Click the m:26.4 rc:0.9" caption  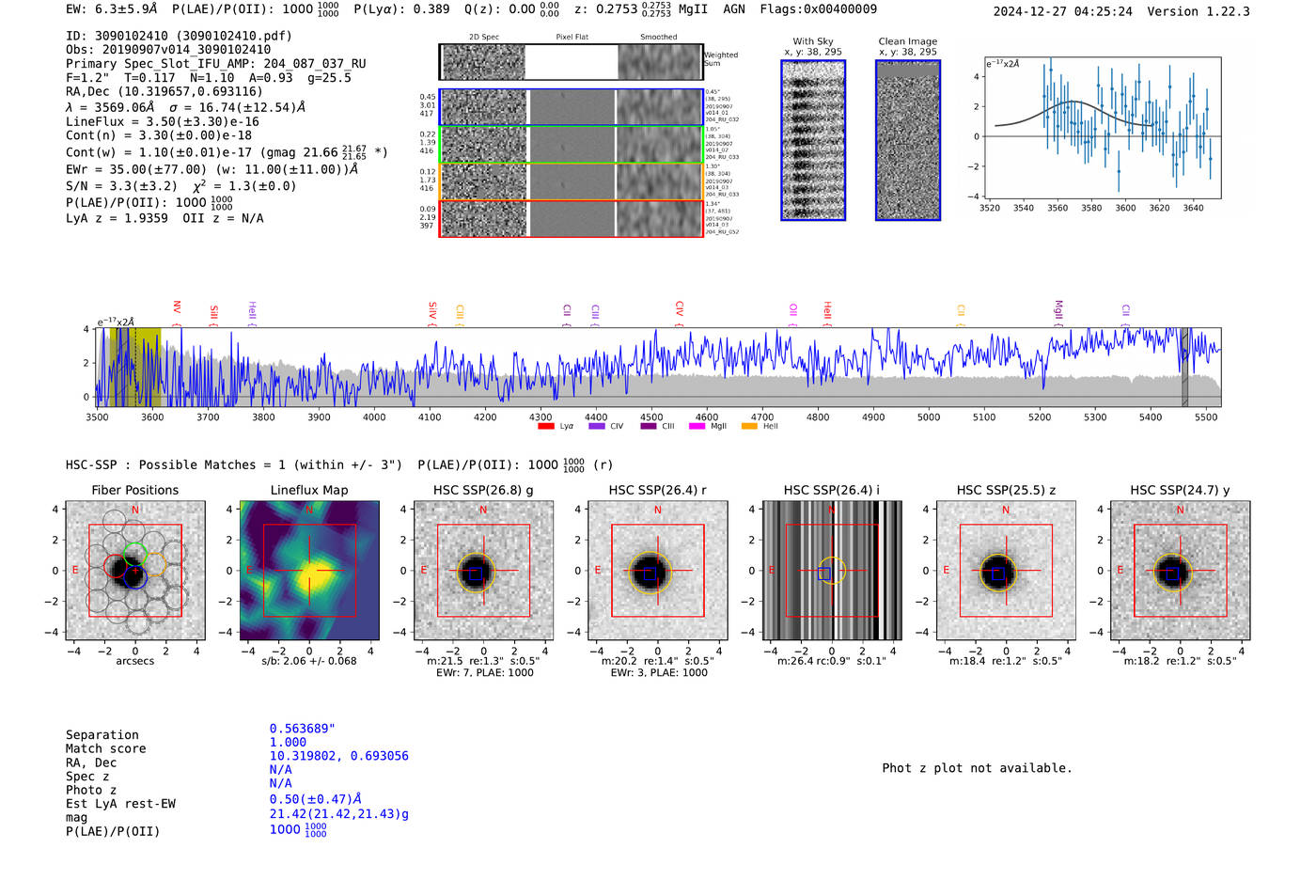[x=831, y=661]
